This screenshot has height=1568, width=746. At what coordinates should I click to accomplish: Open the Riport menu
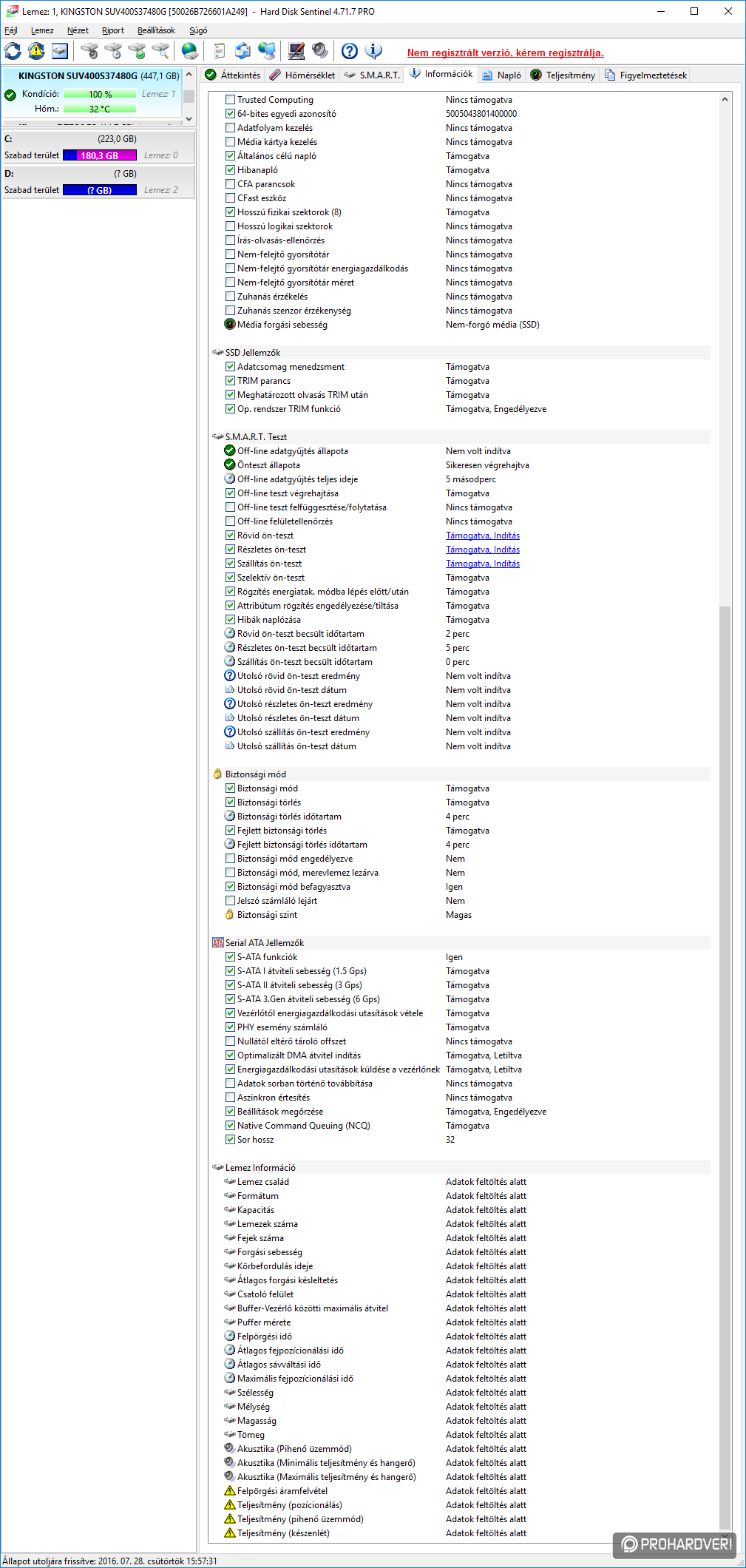tap(113, 30)
